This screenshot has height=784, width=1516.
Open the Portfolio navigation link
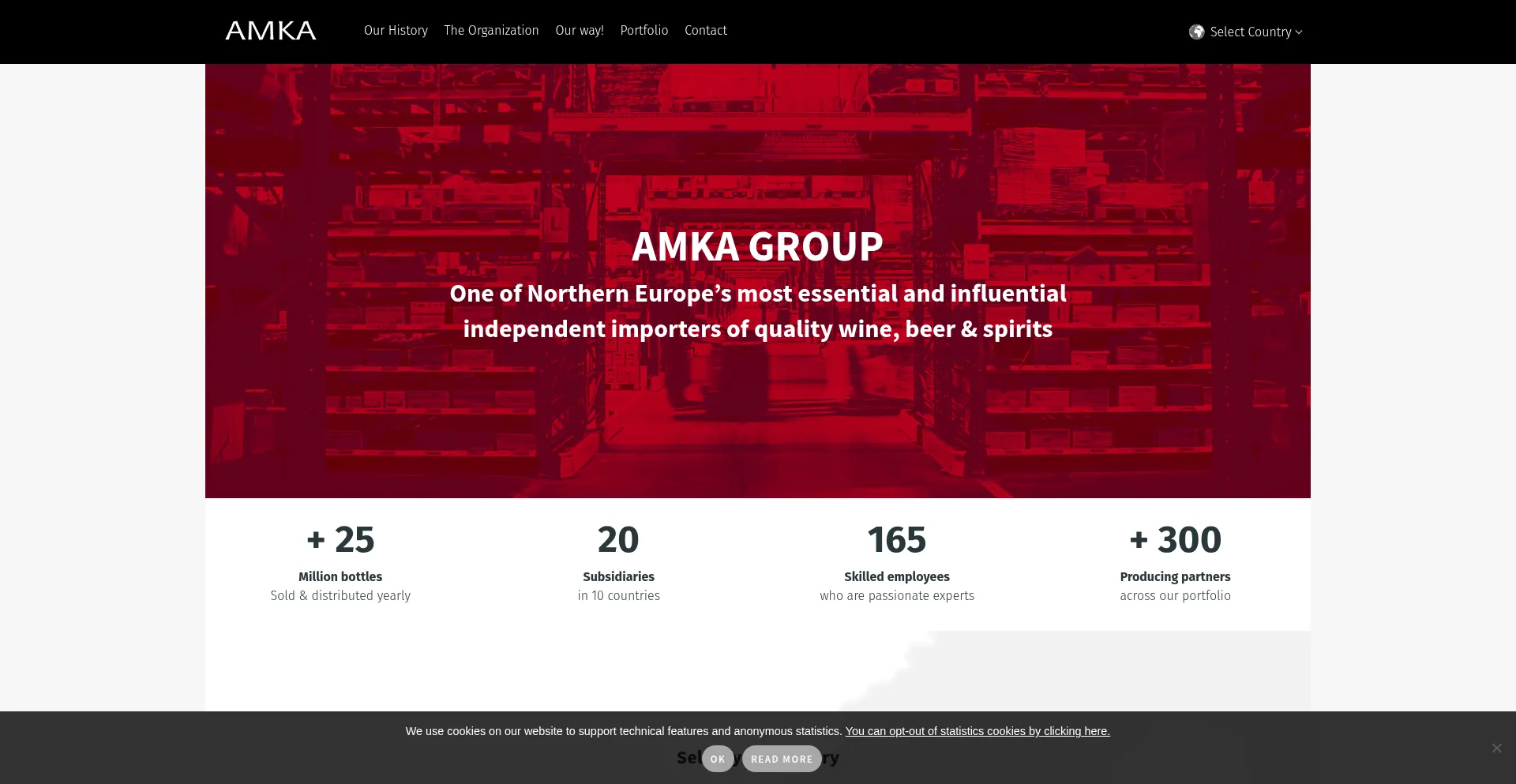click(644, 31)
